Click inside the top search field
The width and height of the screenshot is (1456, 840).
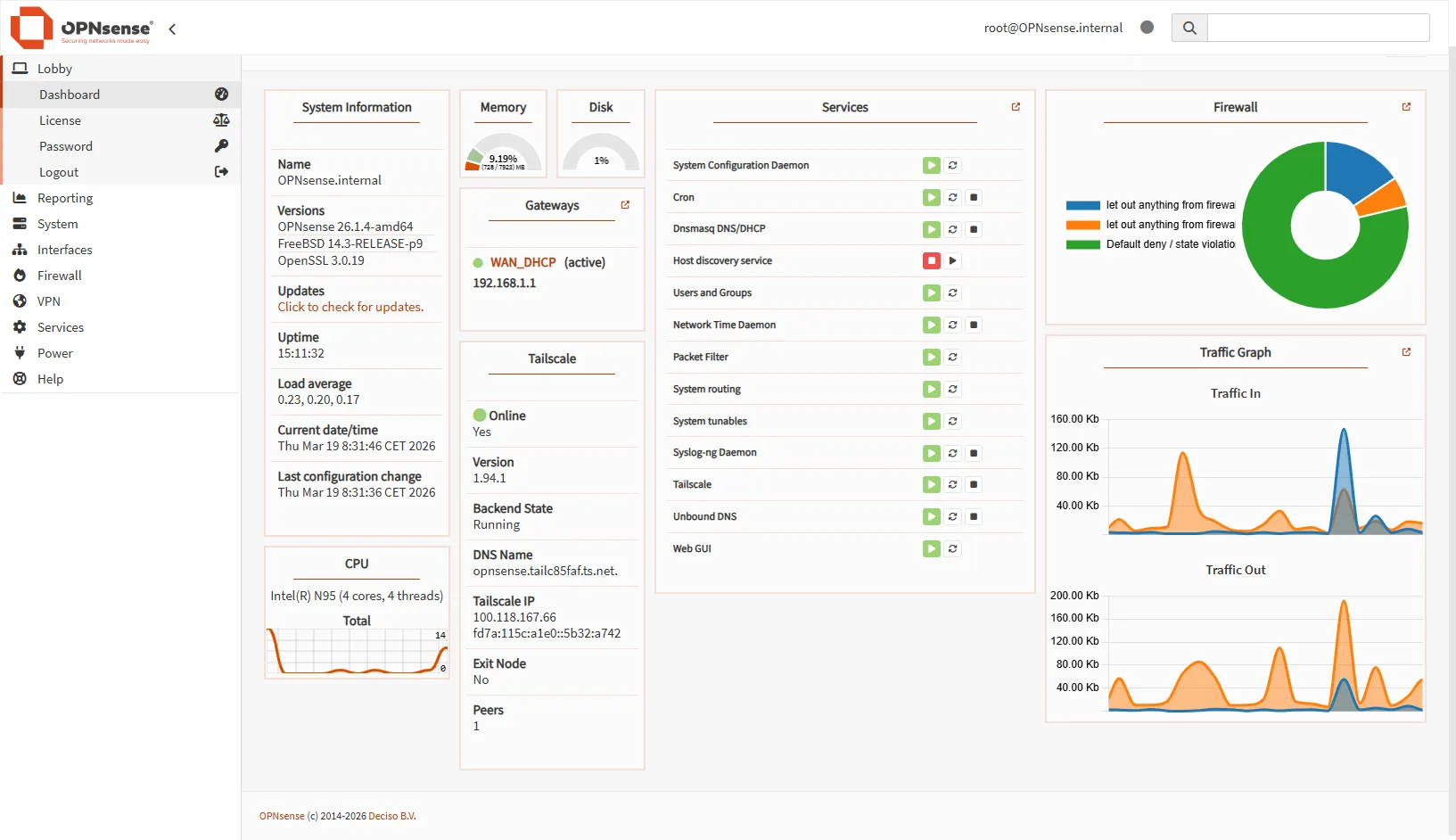pyautogui.click(x=1318, y=27)
